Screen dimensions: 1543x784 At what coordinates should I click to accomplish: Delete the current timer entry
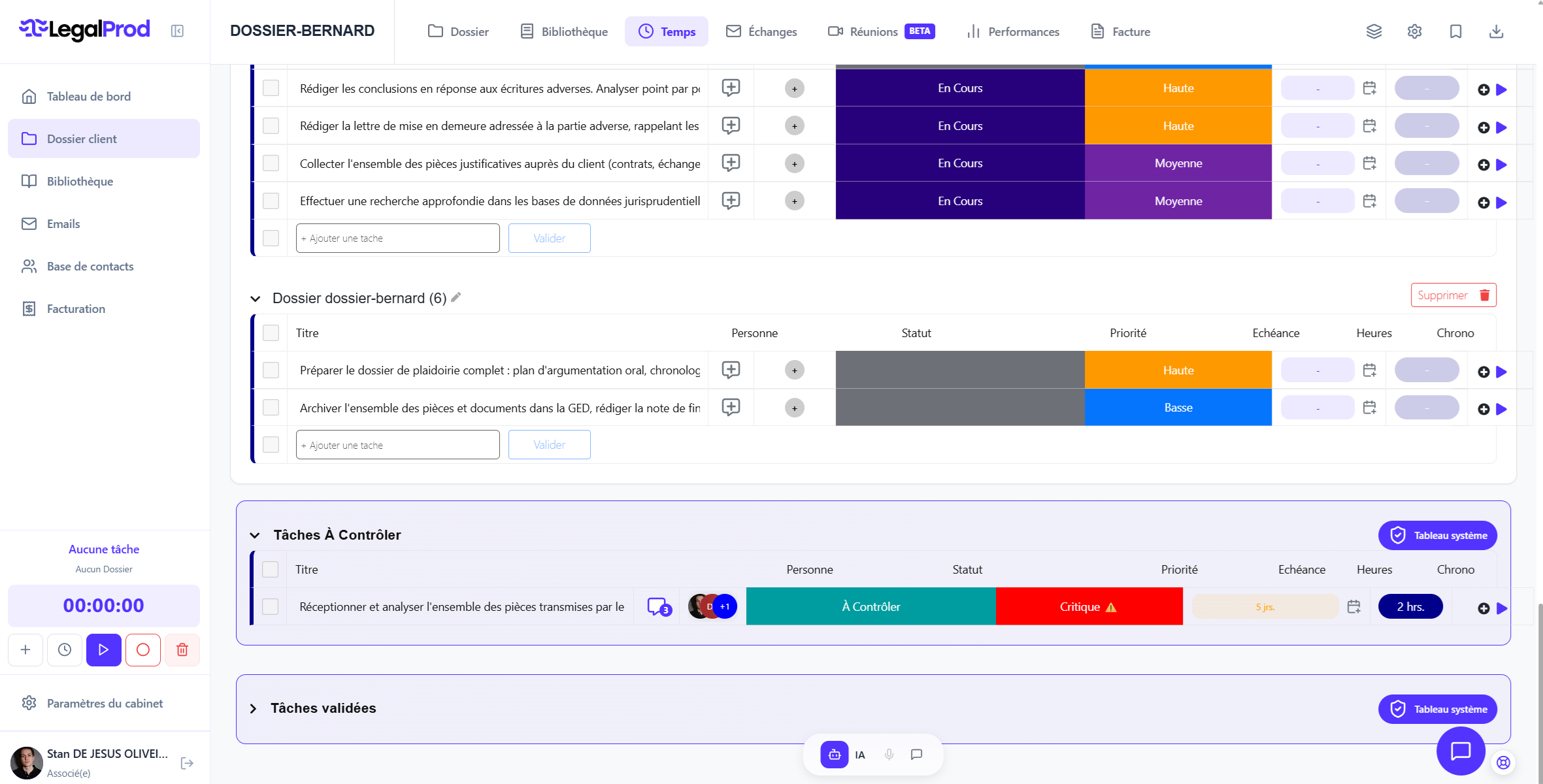point(182,649)
